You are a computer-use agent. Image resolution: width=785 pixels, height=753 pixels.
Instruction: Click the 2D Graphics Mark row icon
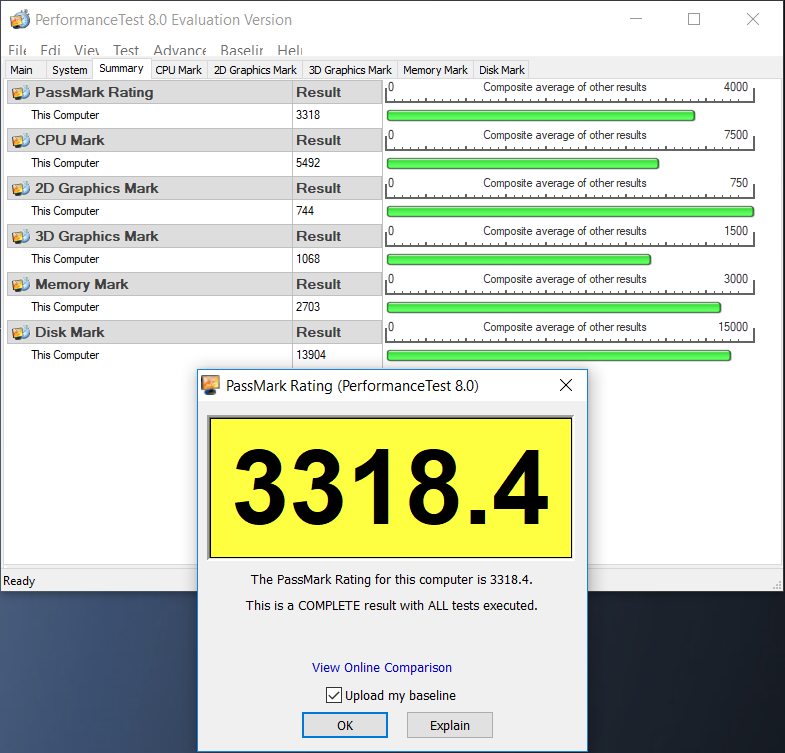pos(20,189)
